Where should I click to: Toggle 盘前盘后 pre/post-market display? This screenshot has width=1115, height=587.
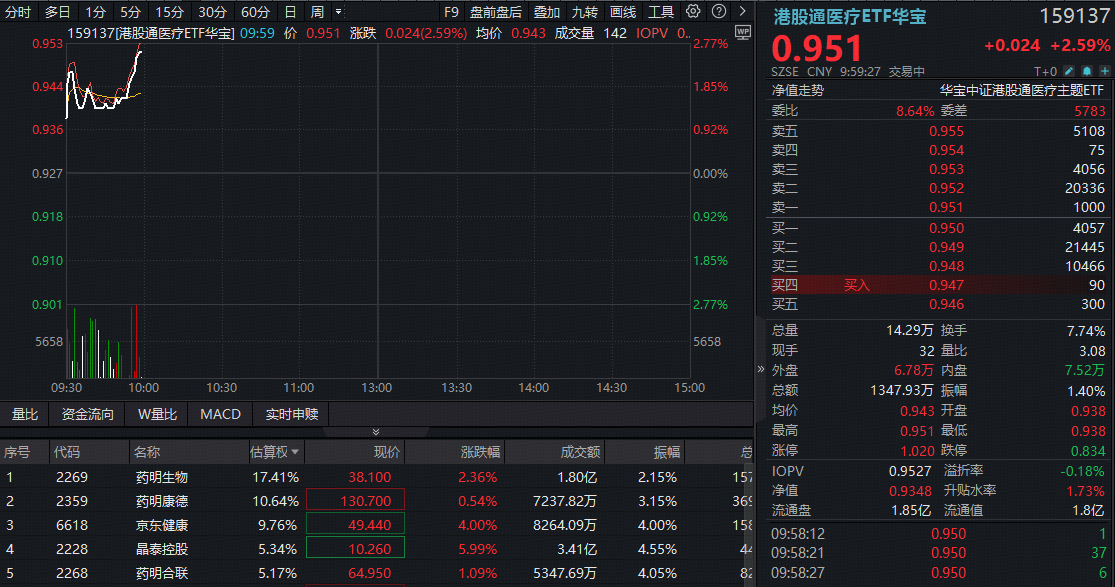coord(496,12)
